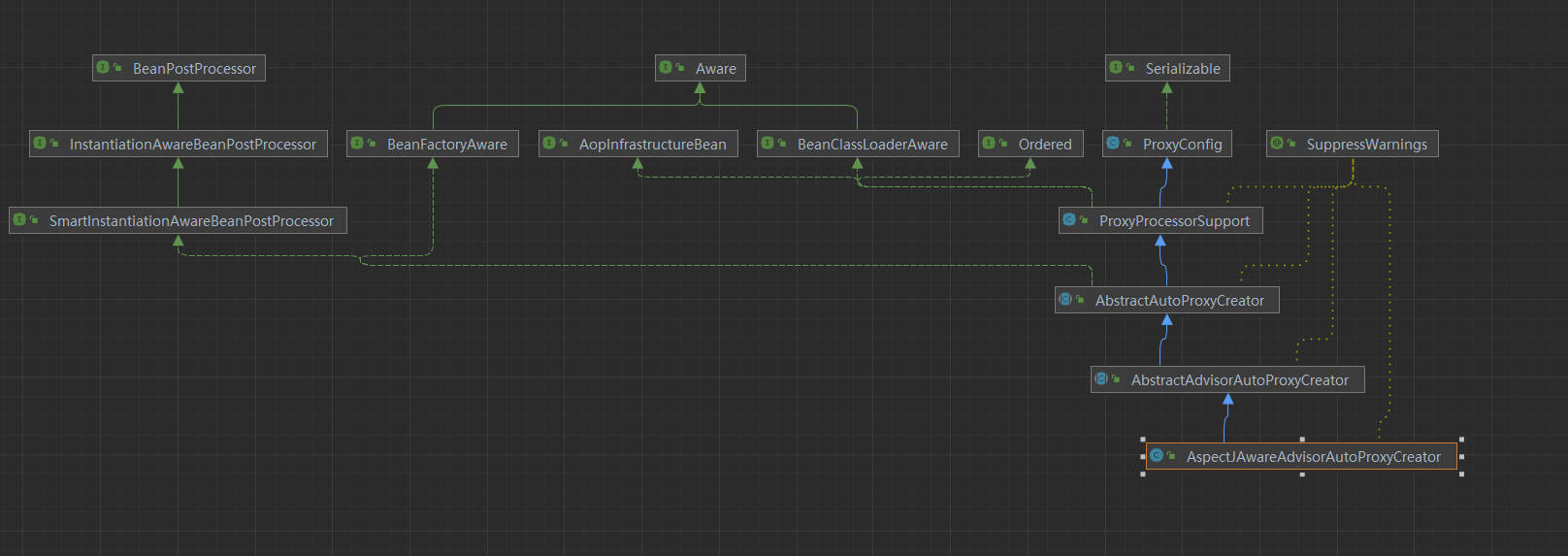This screenshot has width=1568, height=556.
Task: Click the interface icon beside Aware
Action: [666, 68]
